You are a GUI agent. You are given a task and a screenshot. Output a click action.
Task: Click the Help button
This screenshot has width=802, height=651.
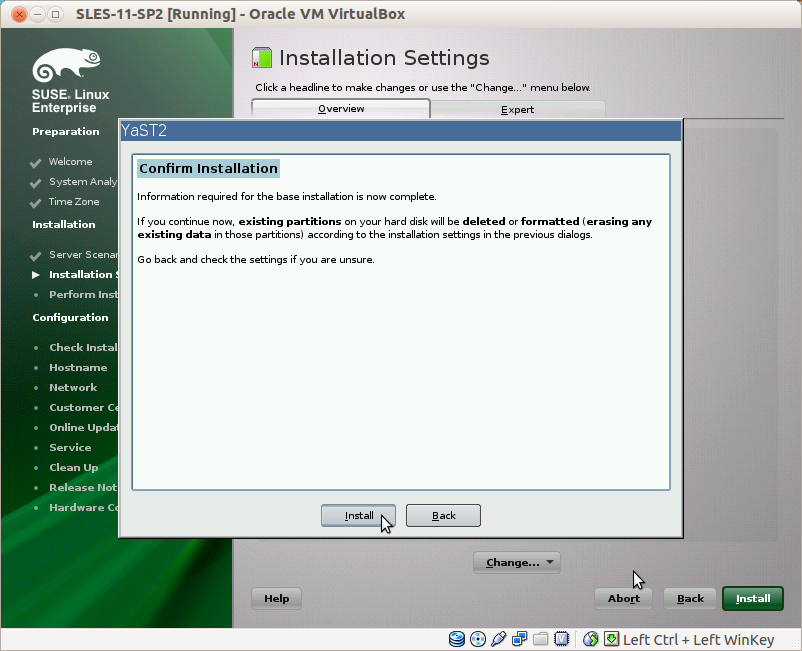point(276,598)
